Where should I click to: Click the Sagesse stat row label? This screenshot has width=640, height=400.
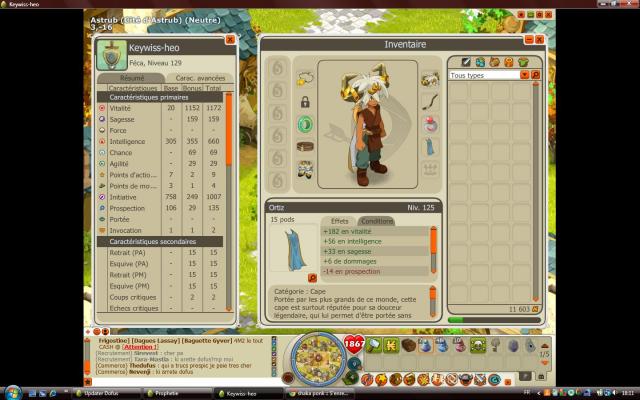pyautogui.click(x=122, y=119)
